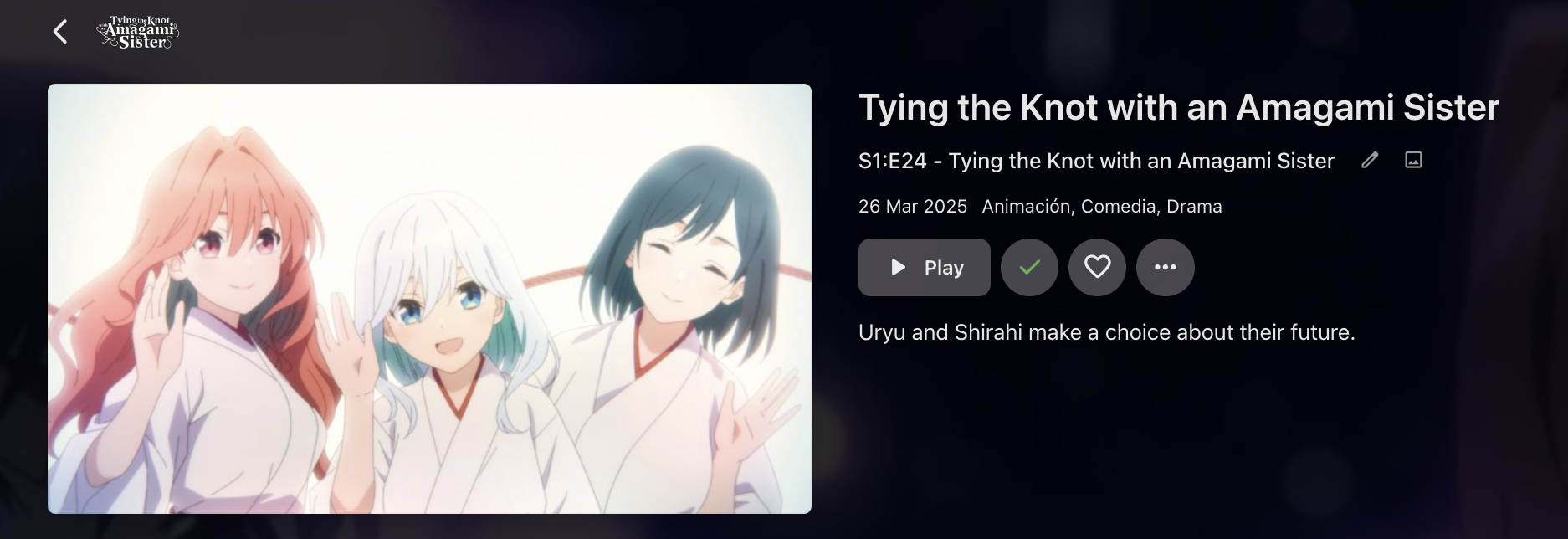
Task: Go back using the left arrow
Action: (60, 32)
